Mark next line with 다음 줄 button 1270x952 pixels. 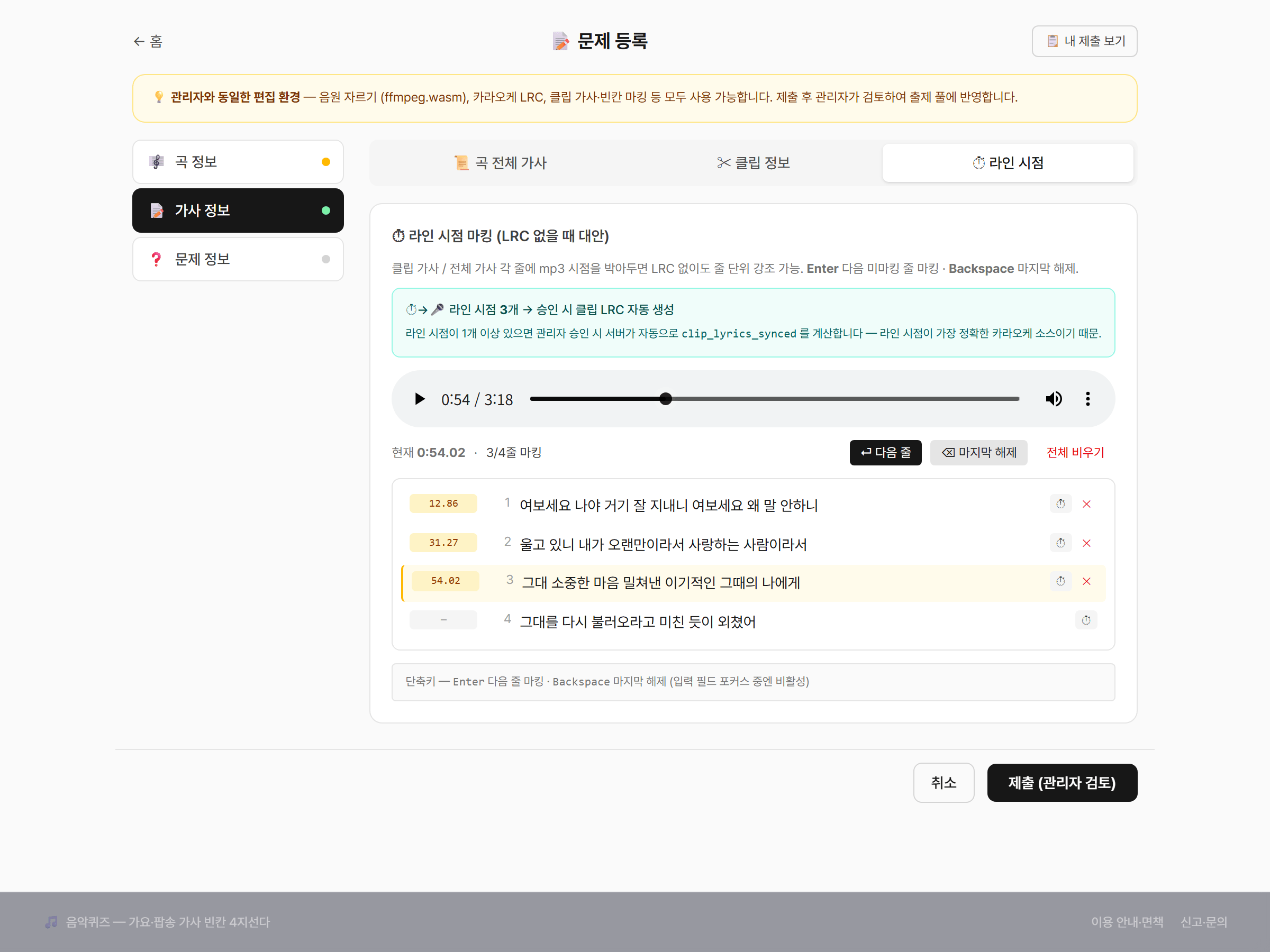pyautogui.click(x=885, y=453)
